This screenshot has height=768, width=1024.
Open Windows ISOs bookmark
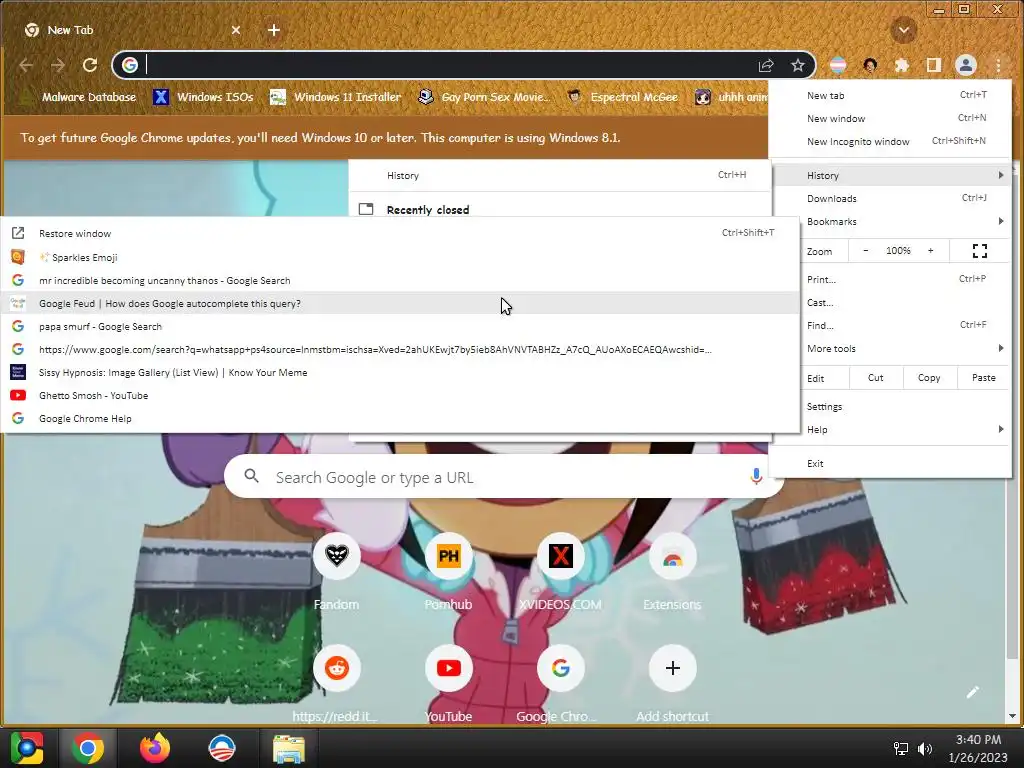[203, 97]
